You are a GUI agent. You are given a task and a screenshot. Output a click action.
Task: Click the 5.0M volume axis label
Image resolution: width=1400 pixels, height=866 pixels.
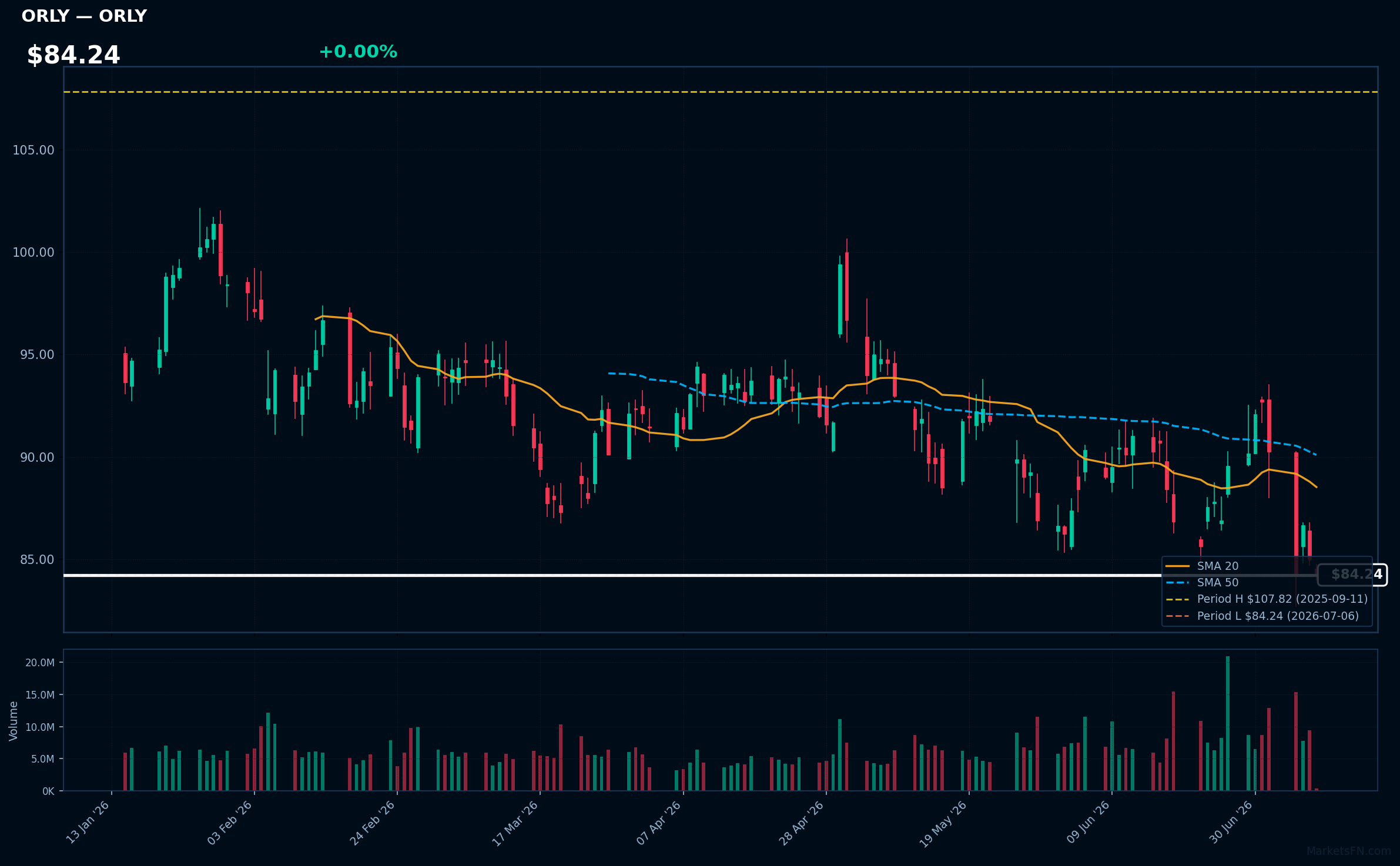click(43, 759)
